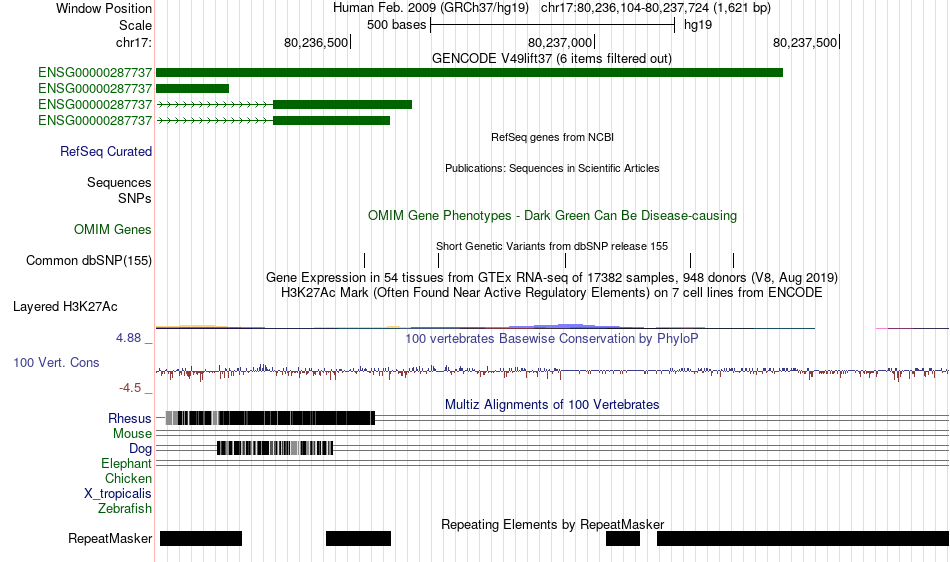
Task: Open the OMIM Genes track label
Action: (x=113, y=230)
